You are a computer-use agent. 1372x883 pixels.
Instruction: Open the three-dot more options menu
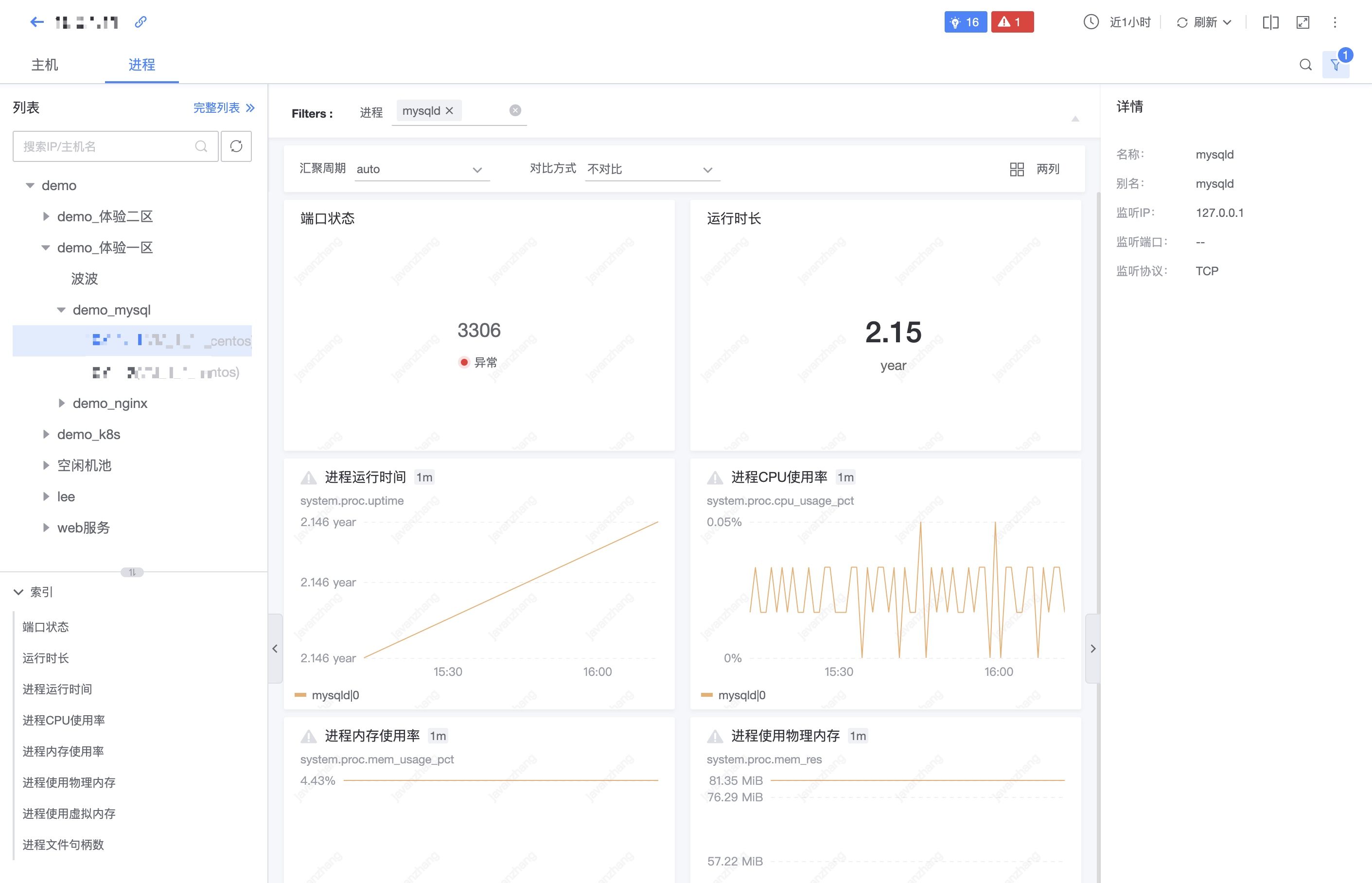coord(1335,22)
